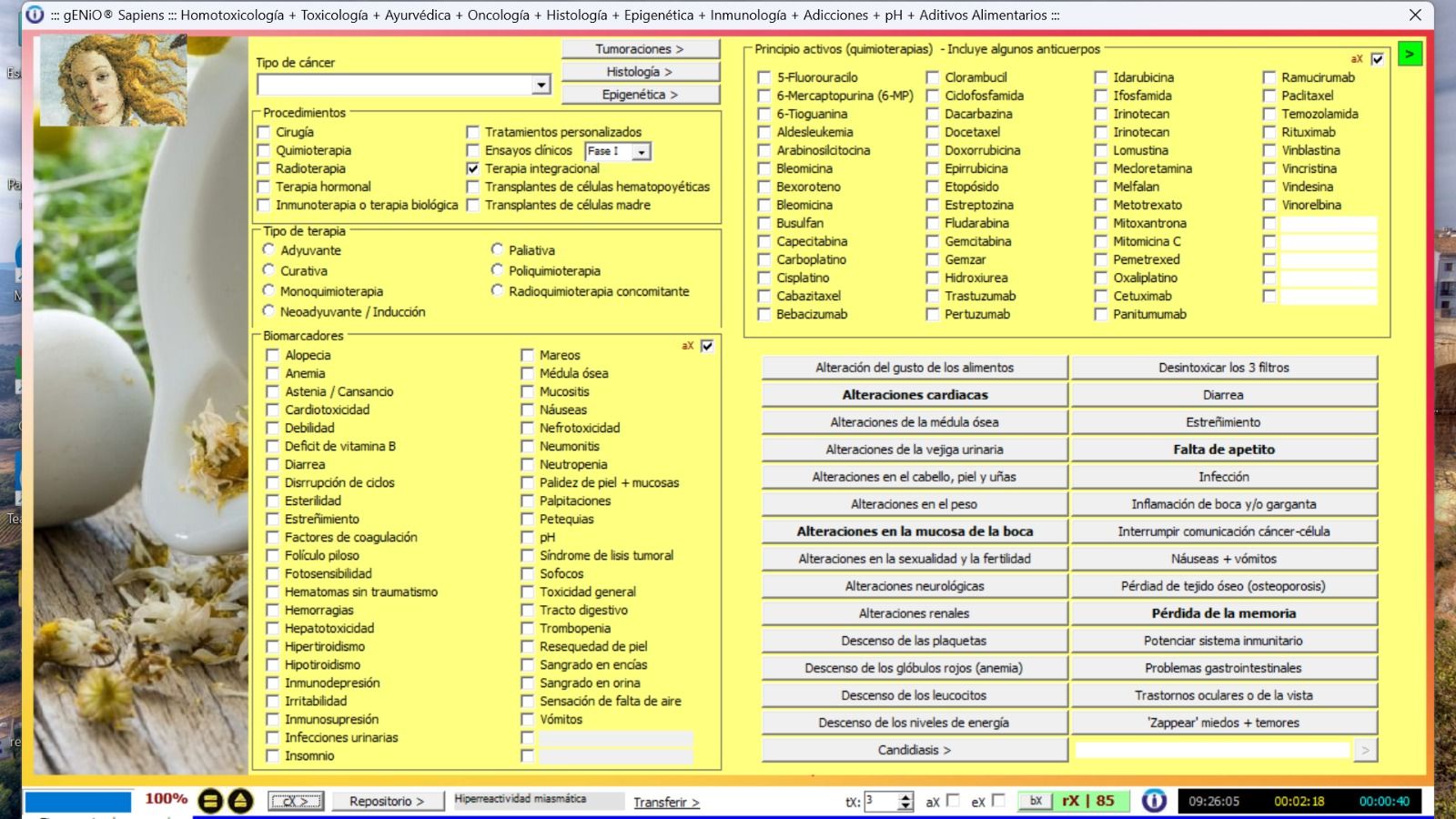This screenshot has width=1456, height=819.
Task: Close the gENiO Sapiens window
Action: click(1415, 15)
